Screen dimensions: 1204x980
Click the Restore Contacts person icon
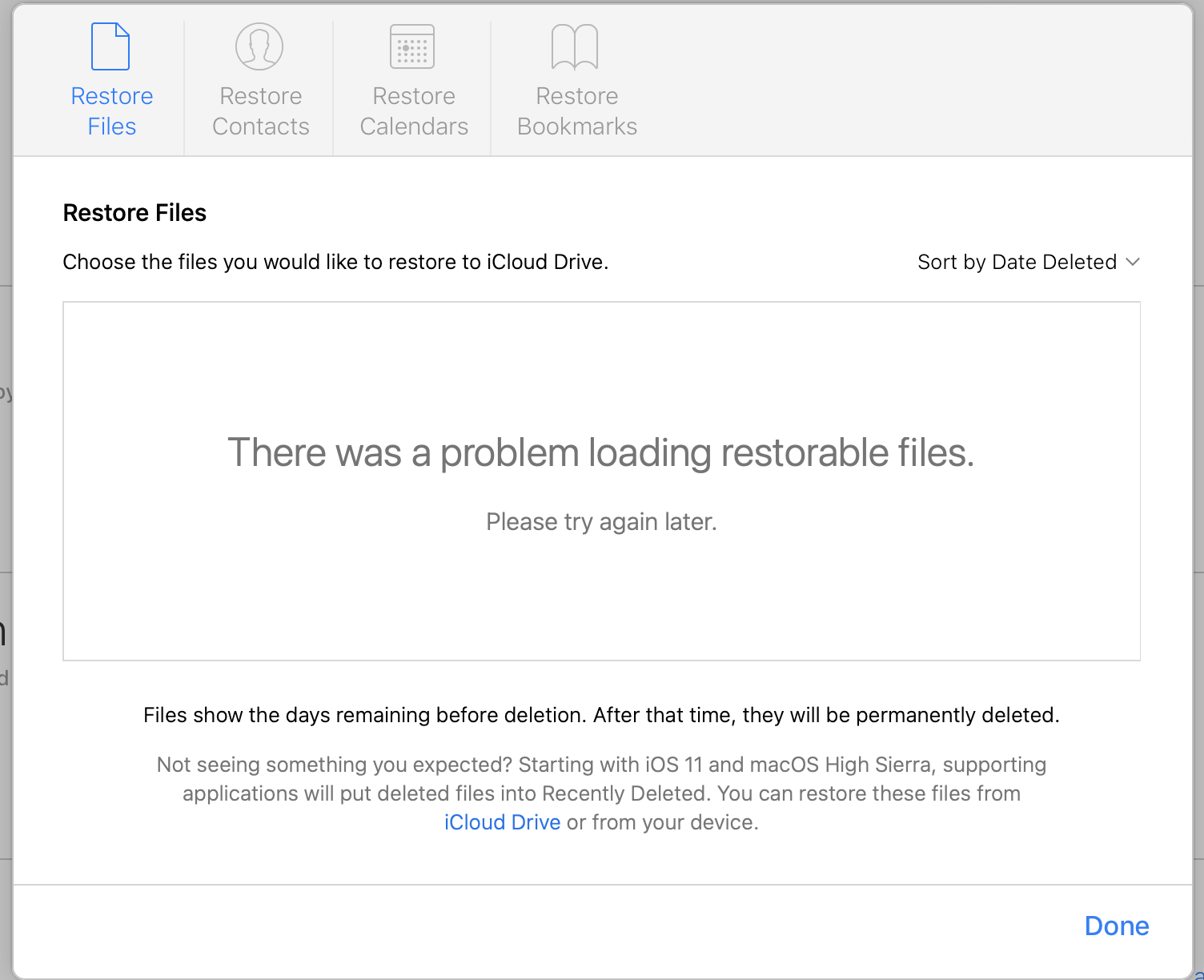pos(259,46)
